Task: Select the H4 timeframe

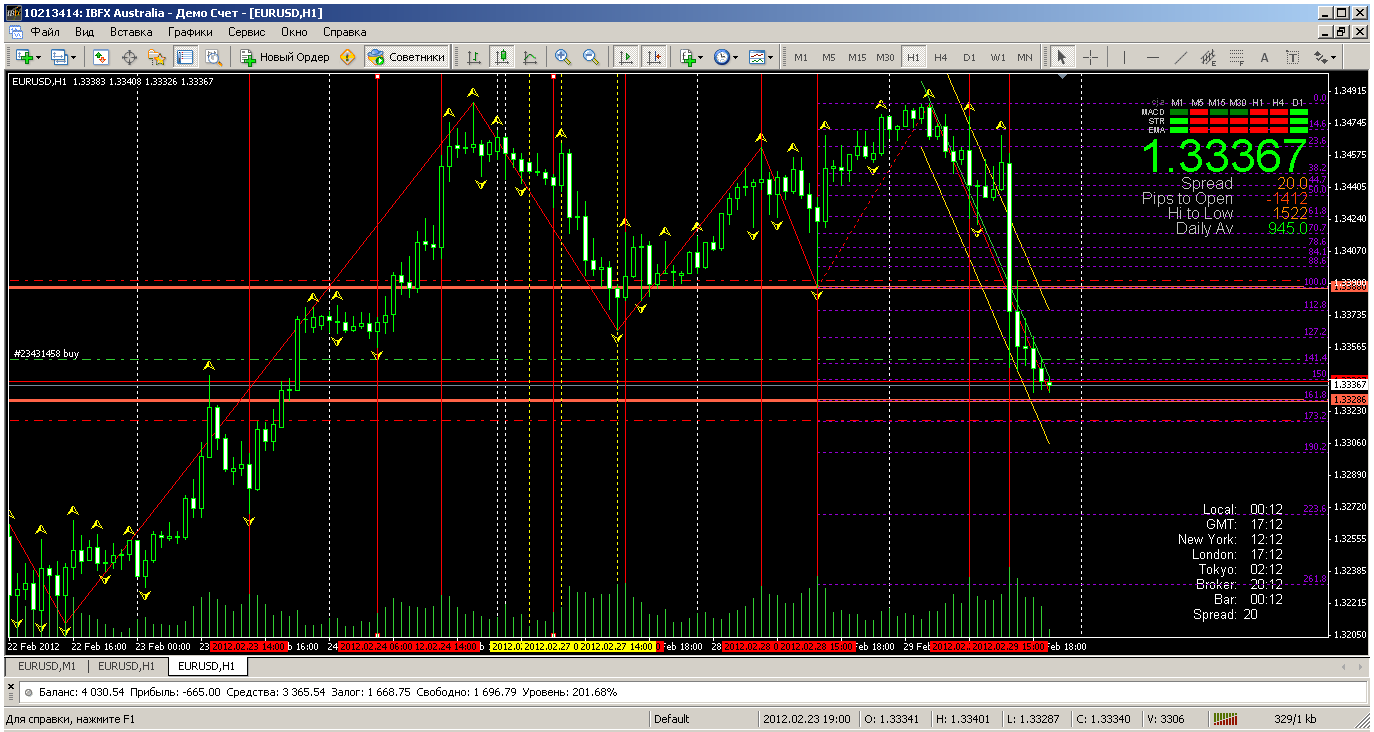Action: (x=941, y=57)
